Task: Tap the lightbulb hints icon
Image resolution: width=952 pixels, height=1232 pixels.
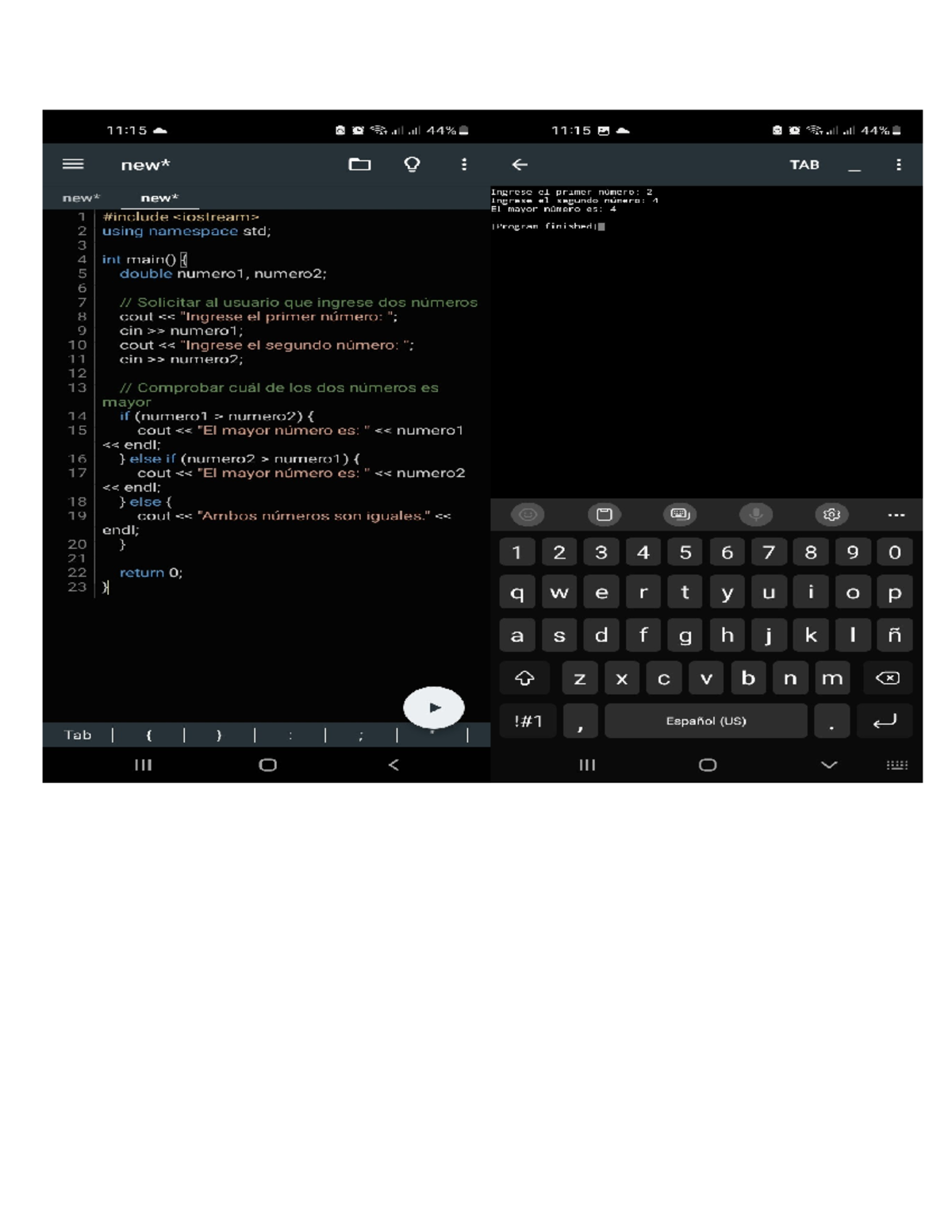Action: tap(412, 164)
